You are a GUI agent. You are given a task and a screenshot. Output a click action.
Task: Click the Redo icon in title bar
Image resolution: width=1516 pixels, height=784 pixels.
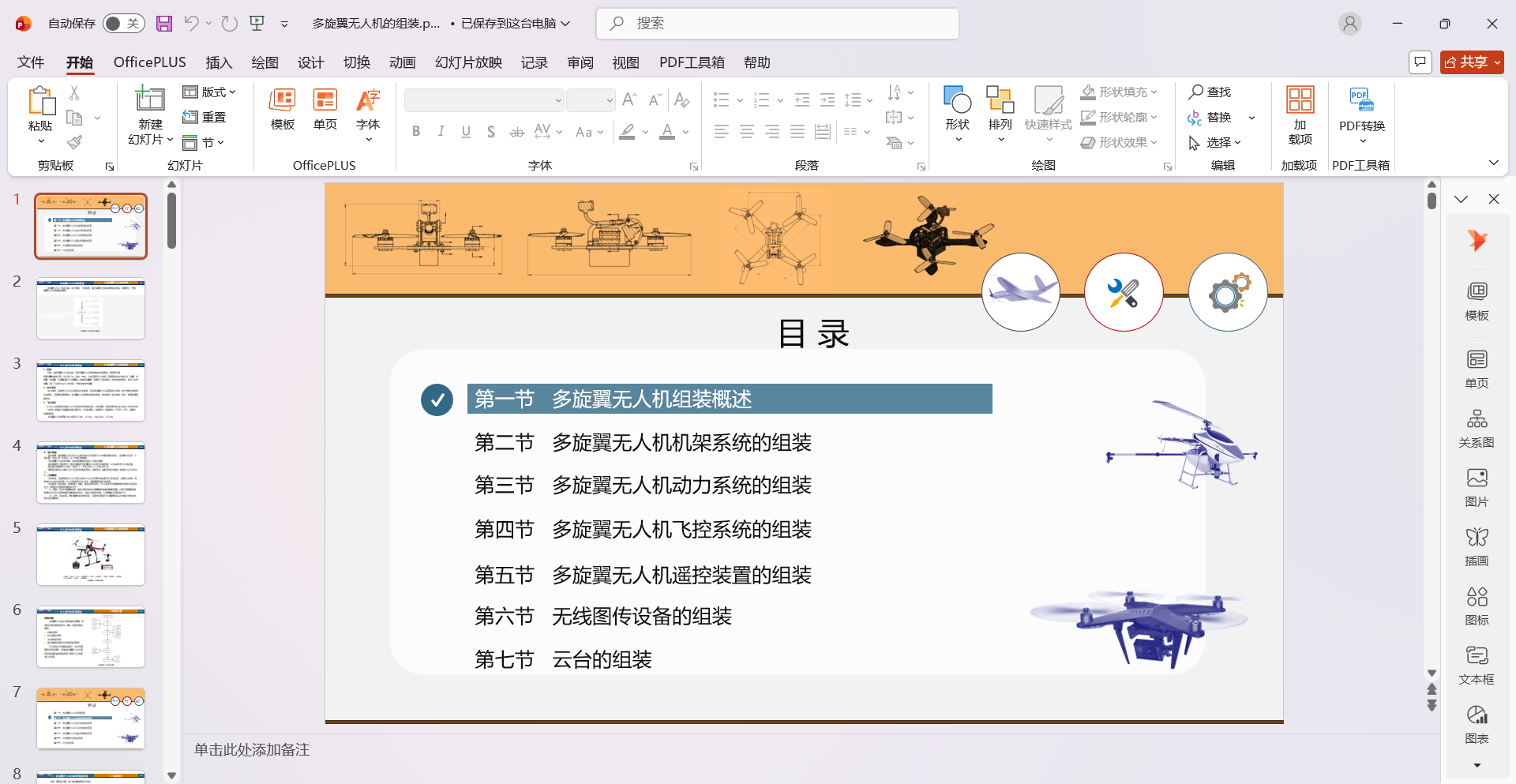230,24
